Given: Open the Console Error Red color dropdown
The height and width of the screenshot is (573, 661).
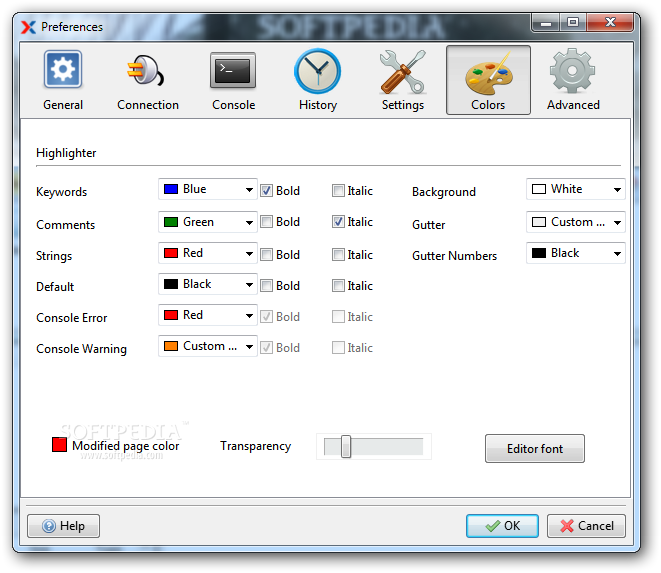Looking at the screenshot, I should click(x=208, y=315).
